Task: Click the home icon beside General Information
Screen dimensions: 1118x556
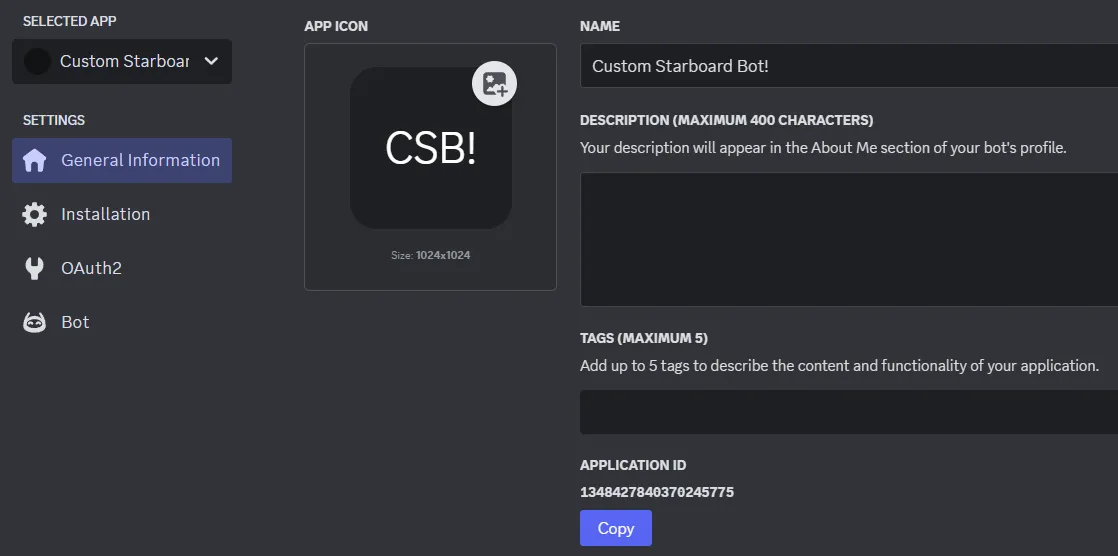Action: point(34,160)
